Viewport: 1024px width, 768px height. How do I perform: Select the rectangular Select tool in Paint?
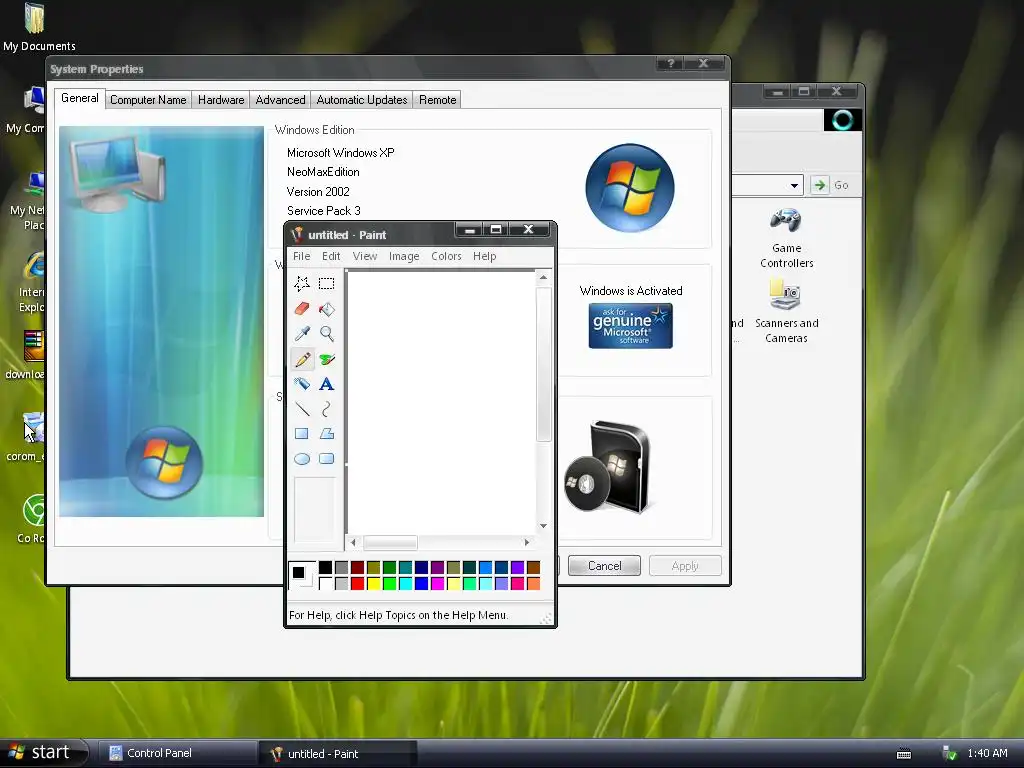point(327,283)
